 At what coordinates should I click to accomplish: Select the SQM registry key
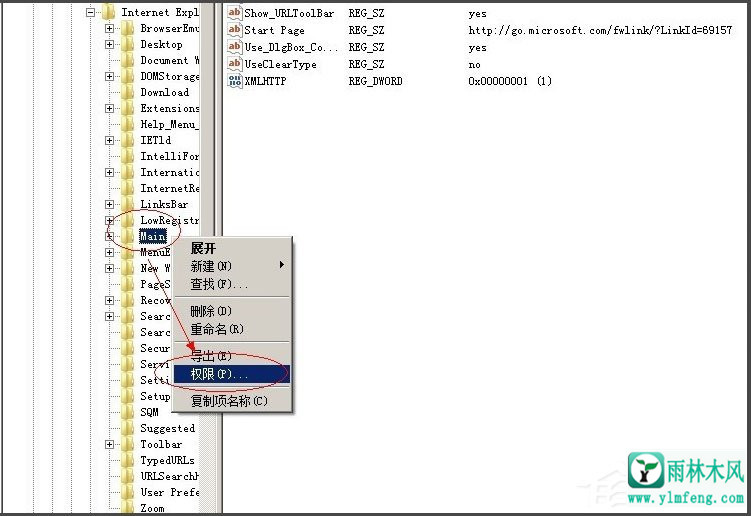point(149,413)
